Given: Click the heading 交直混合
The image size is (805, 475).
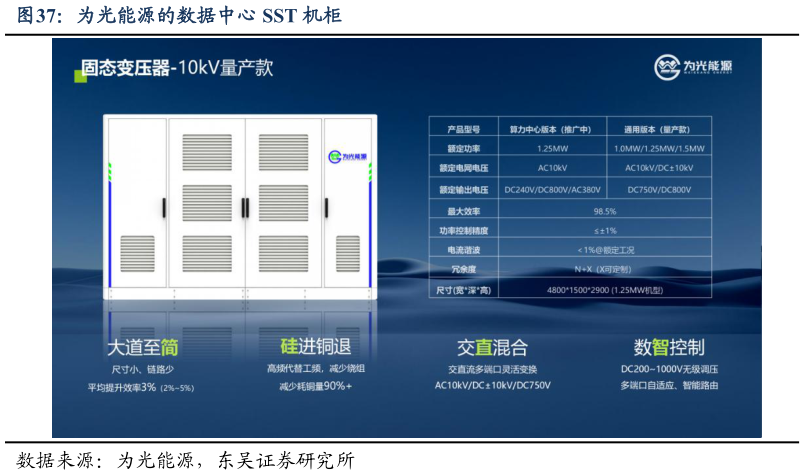Looking at the screenshot, I should [x=492, y=348].
